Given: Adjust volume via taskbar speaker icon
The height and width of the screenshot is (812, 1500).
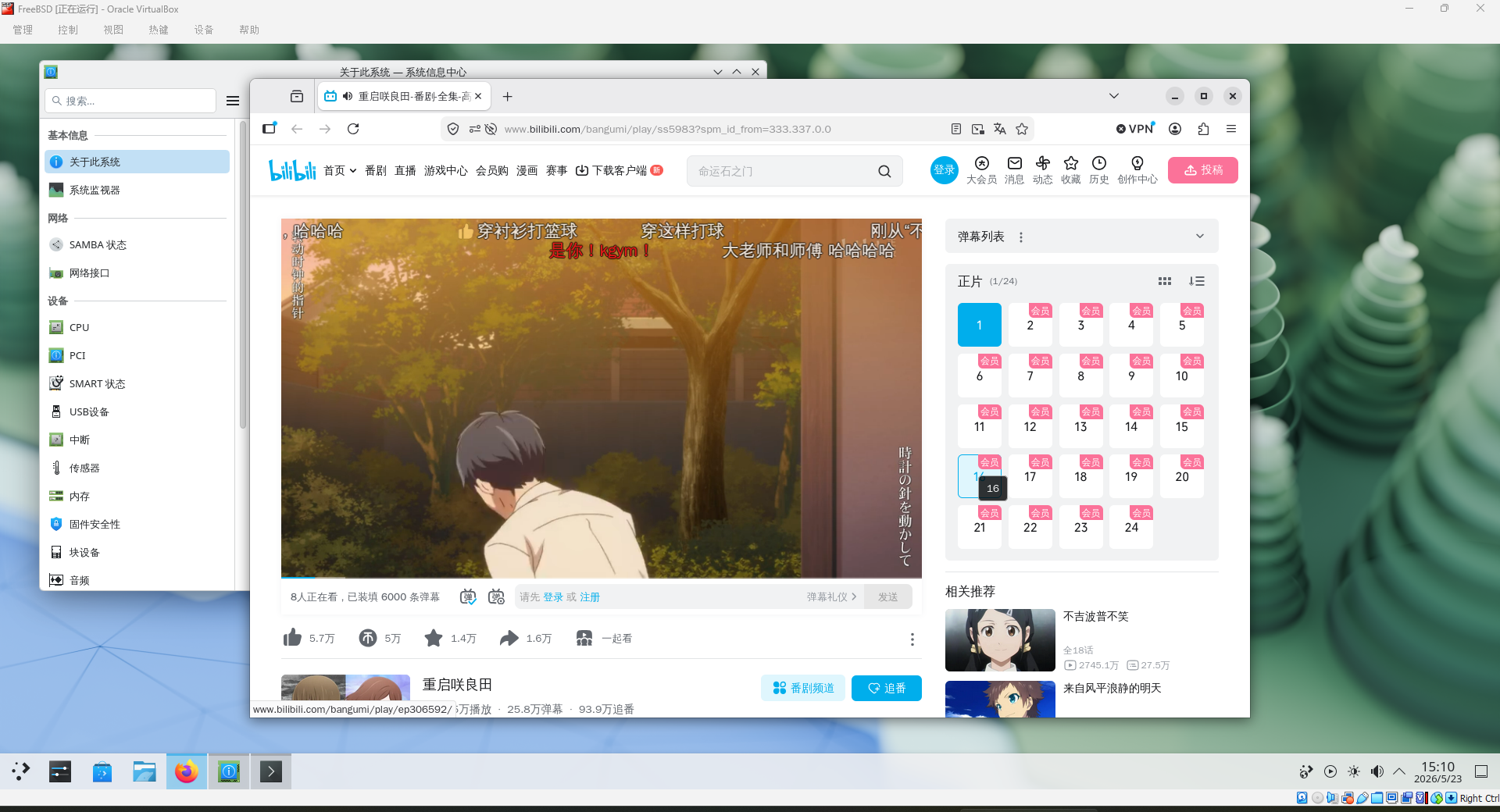Looking at the screenshot, I should 1377,771.
